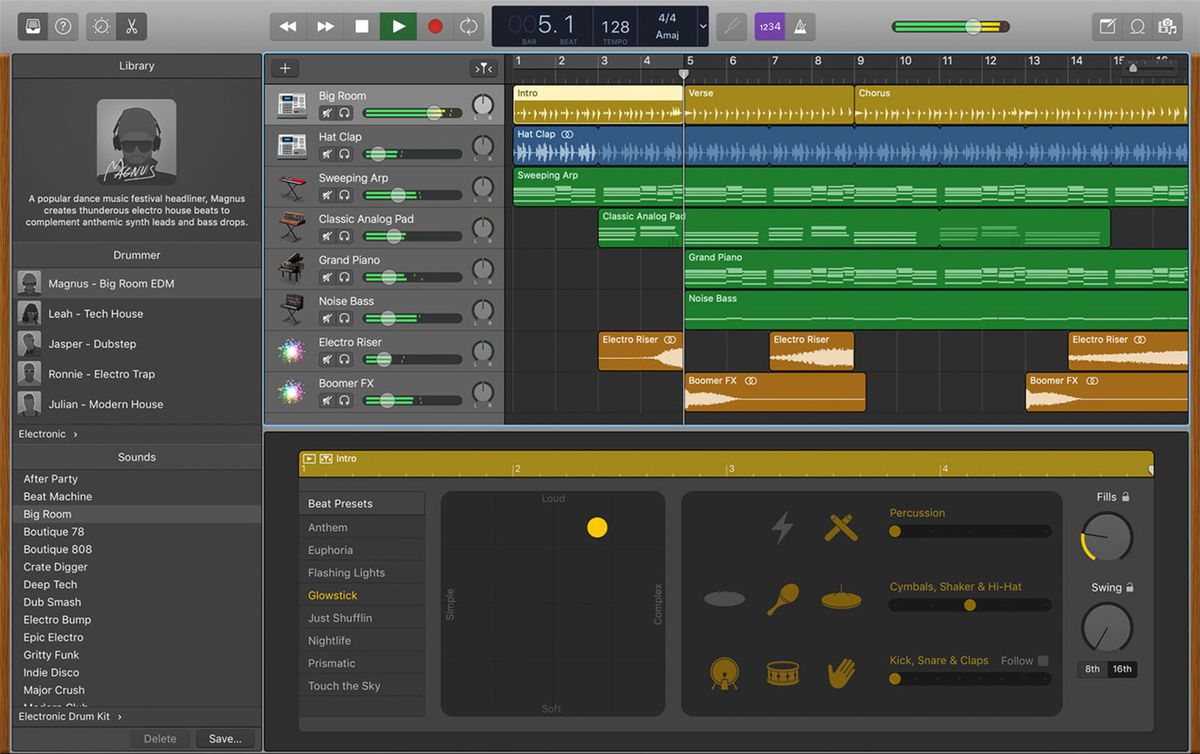Open the Media Browser

point(1168,25)
